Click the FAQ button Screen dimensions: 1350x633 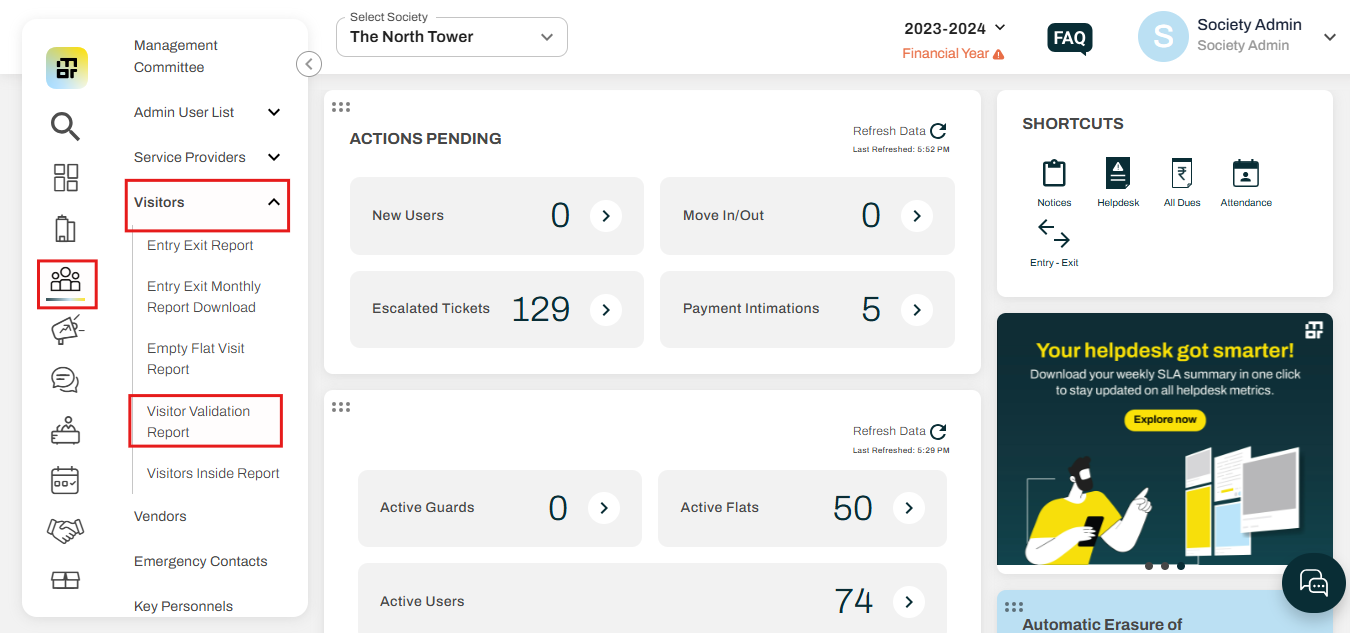[1069, 39]
